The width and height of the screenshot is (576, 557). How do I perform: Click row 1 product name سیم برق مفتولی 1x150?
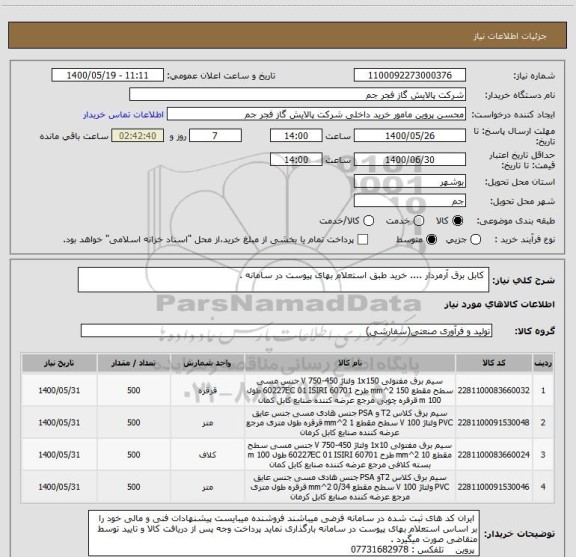point(350,391)
